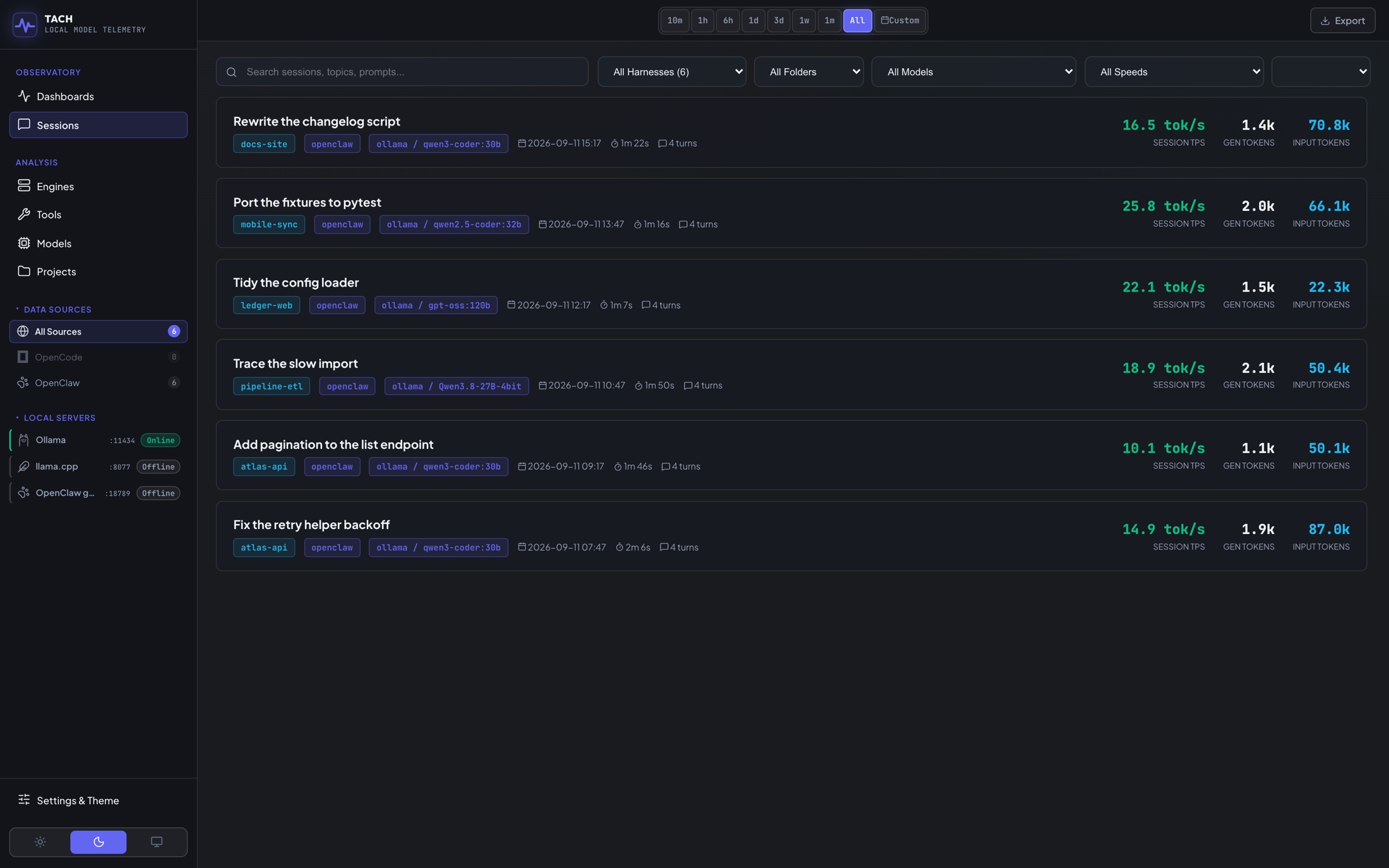Open 'Add pagination to the list endpoint' session
1389x868 pixels.
click(x=791, y=455)
